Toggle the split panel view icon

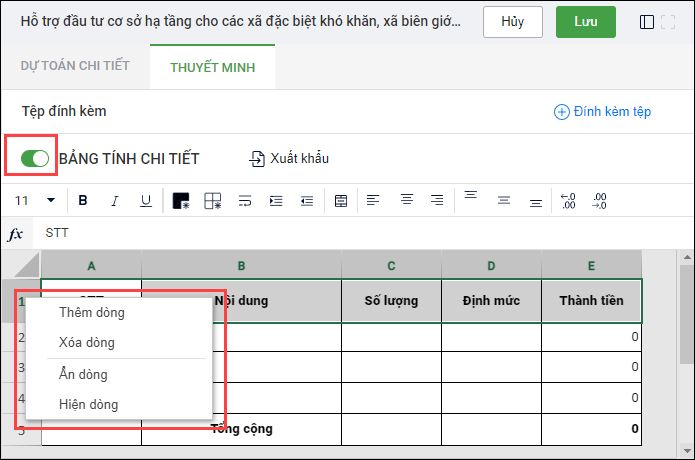647,22
